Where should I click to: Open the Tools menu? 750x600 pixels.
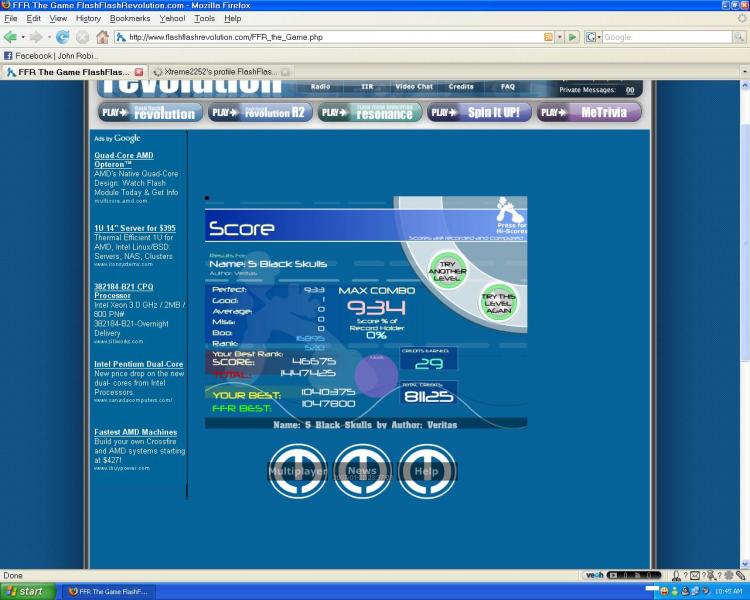pyautogui.click(x=204, y=18)
